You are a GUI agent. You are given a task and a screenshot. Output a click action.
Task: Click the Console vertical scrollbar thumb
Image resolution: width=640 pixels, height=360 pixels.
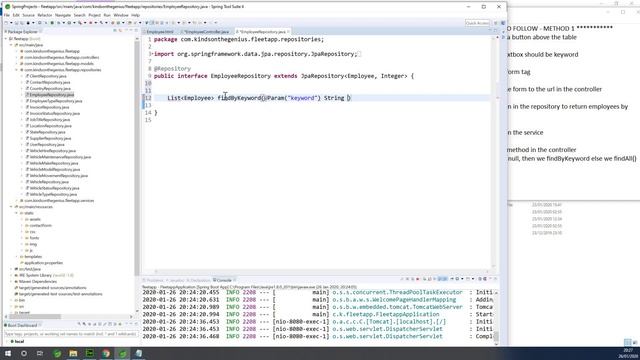pos(496,336)
